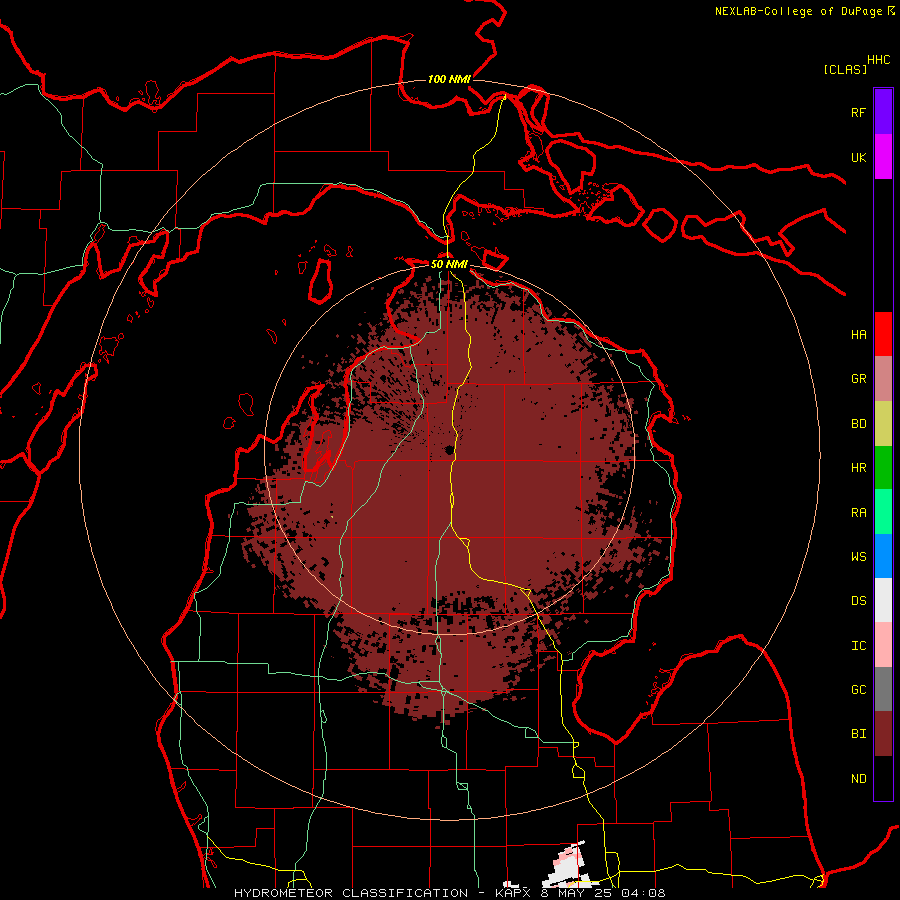Click the [CLAS] units label

[845, 69]
